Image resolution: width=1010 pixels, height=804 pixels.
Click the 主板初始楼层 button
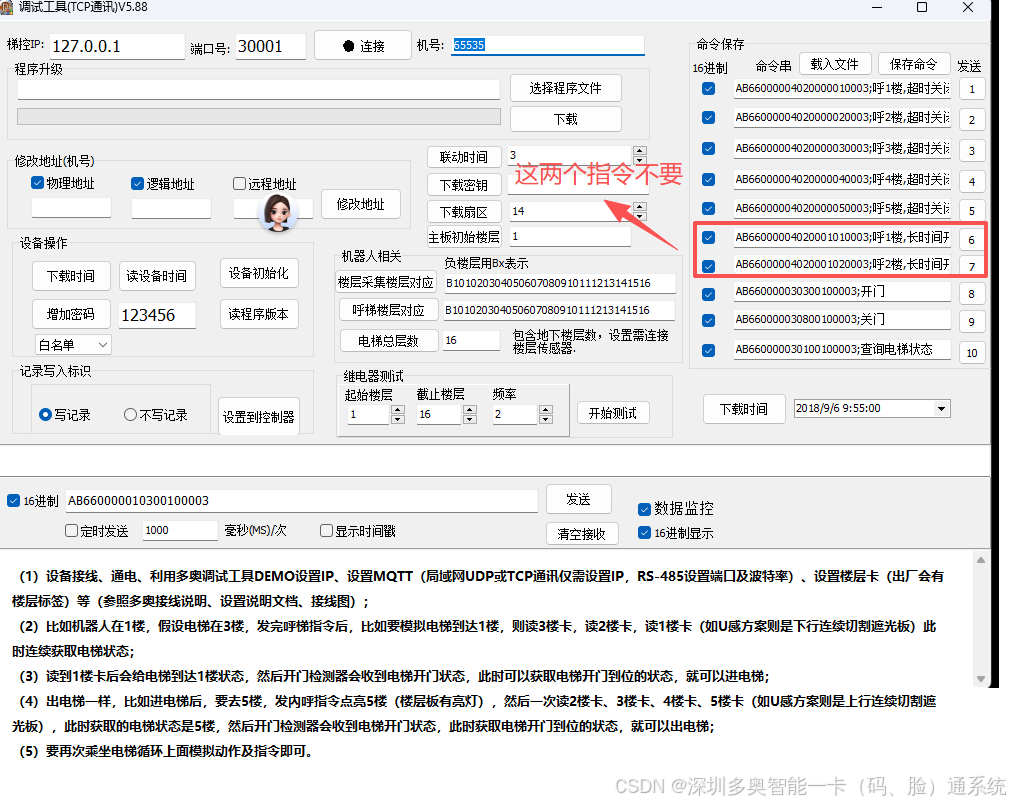tap(464, 237)
